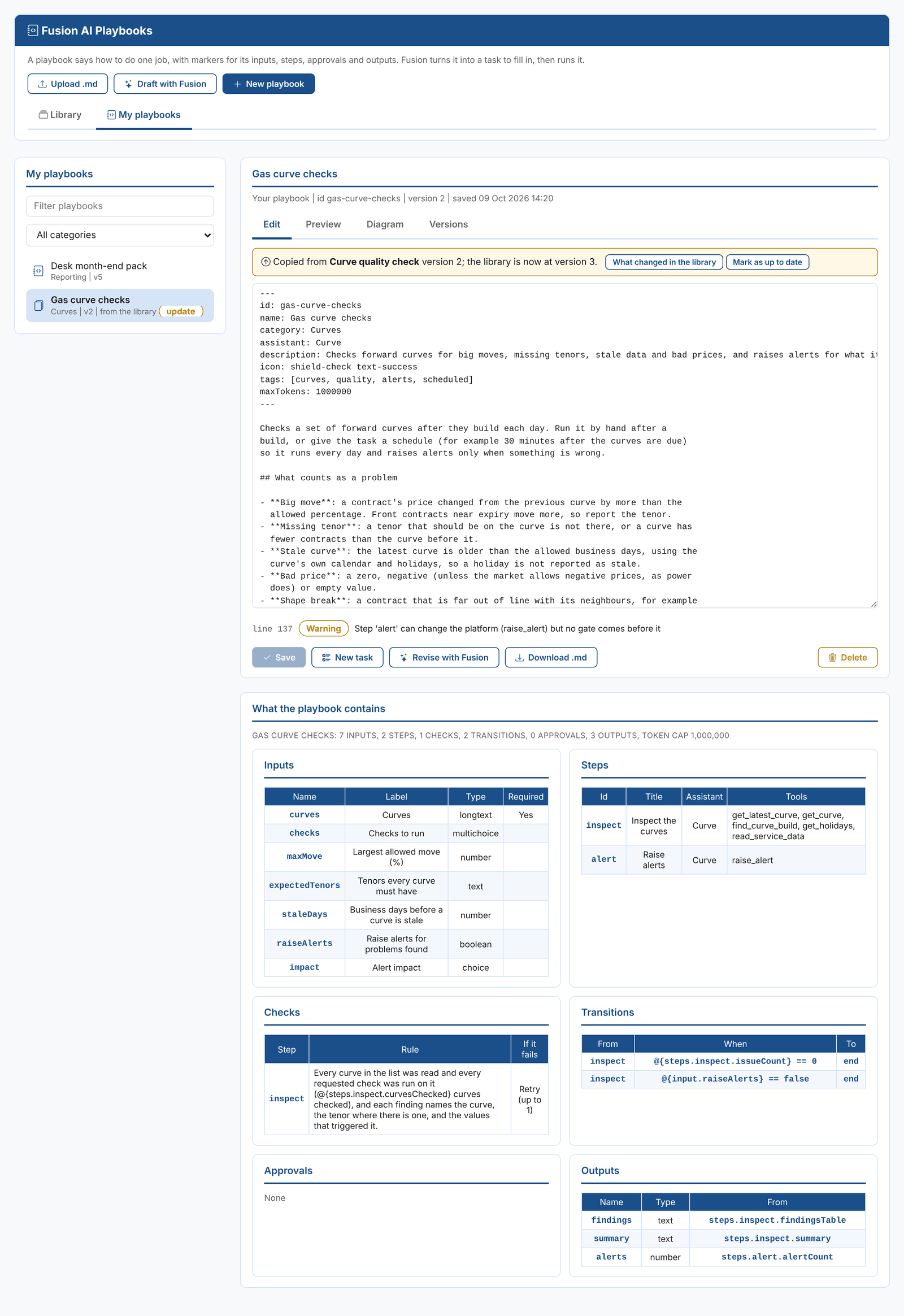Click the 'curves' input name
The image size is (904, 1316).
pyautogui.click(x=304, y=815)
